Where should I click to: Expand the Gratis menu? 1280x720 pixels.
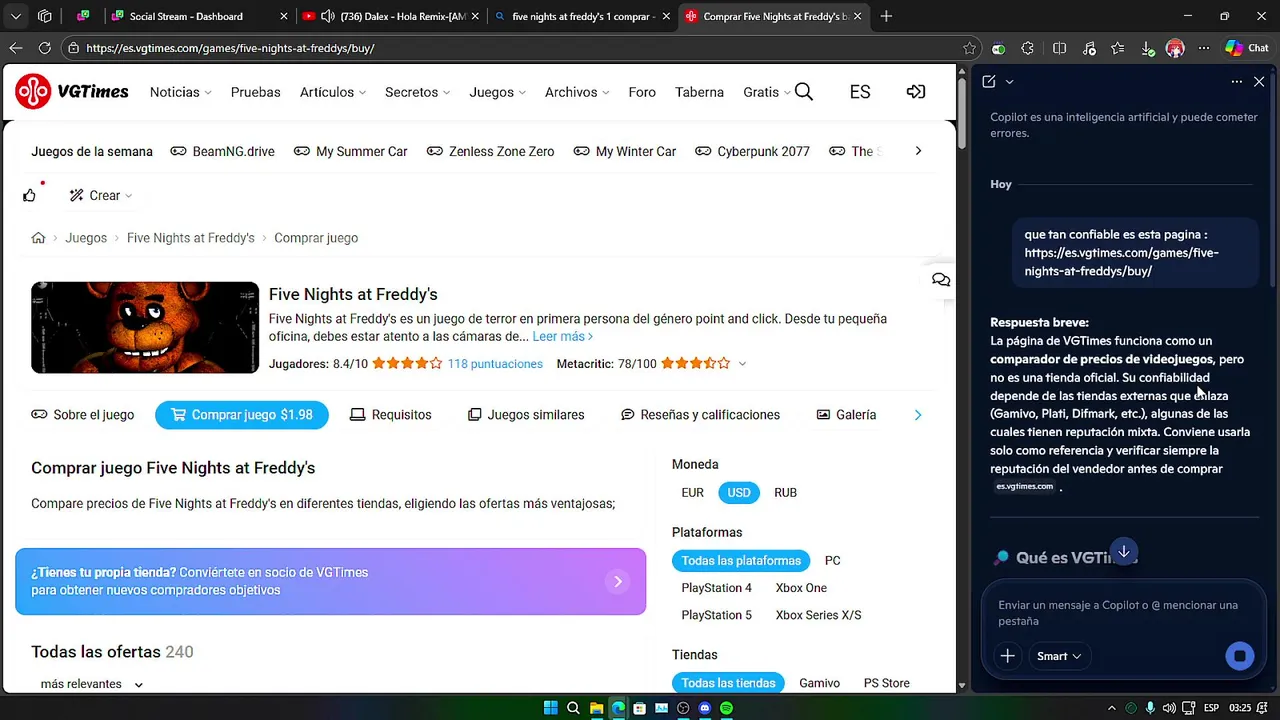[767, 92]
